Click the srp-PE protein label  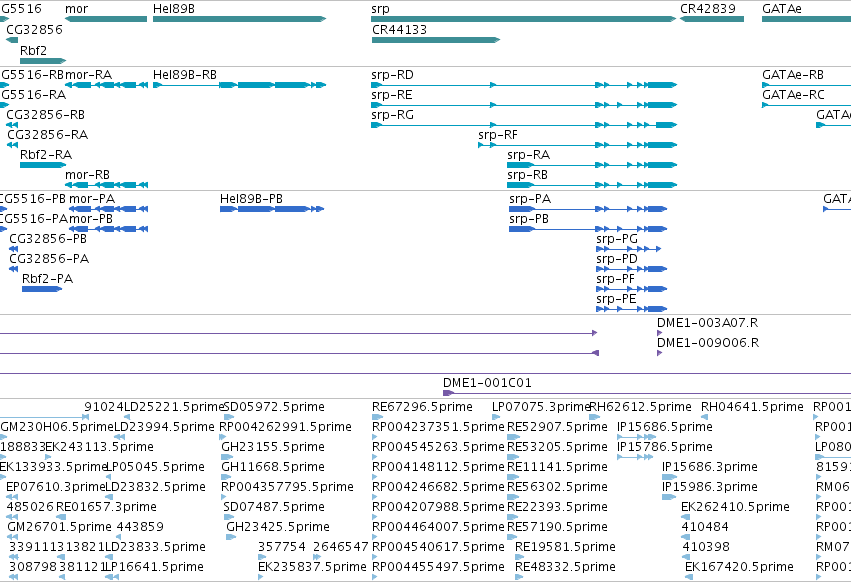pyautogui.click(x=616, y=300)
